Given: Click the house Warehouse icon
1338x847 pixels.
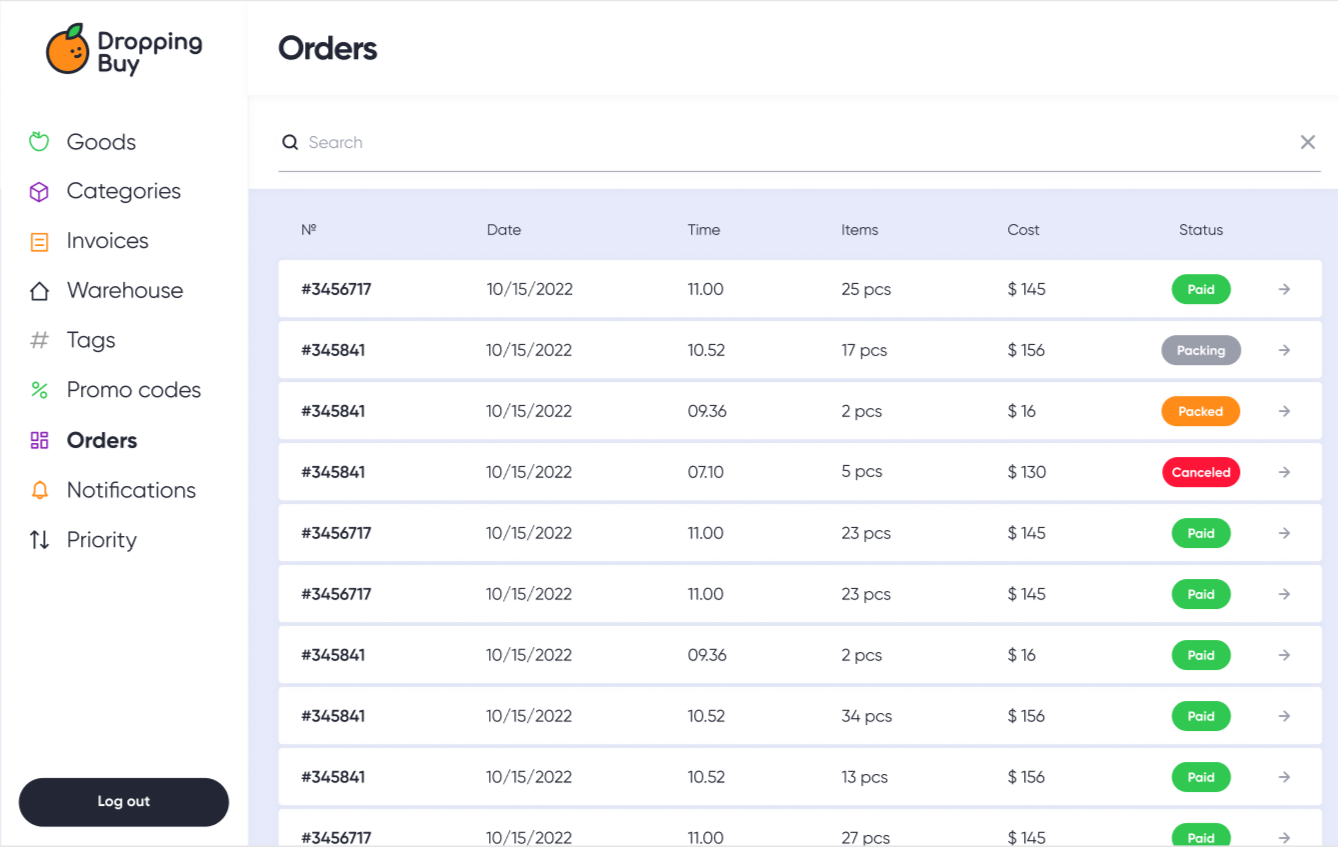Looking at the screenshot, I should pos(39,291).
